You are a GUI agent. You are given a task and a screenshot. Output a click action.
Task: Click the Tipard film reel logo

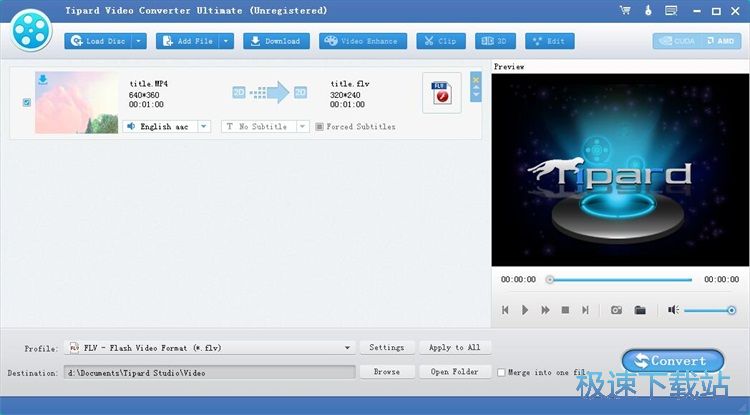31,30
